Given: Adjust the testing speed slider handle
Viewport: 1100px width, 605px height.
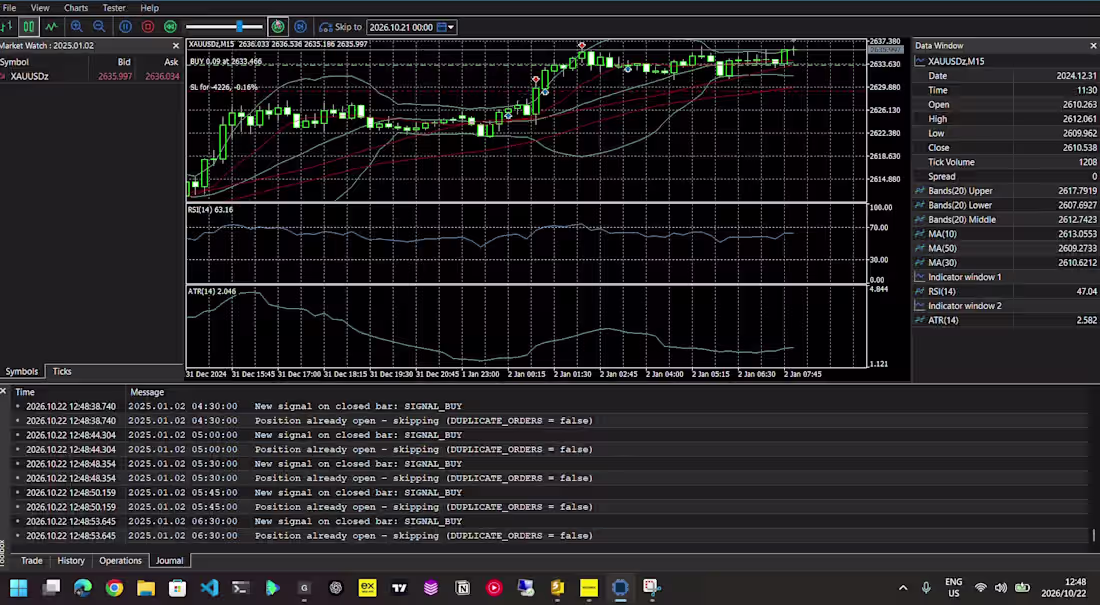Looking at the screenshot, I should pos(239,27).
